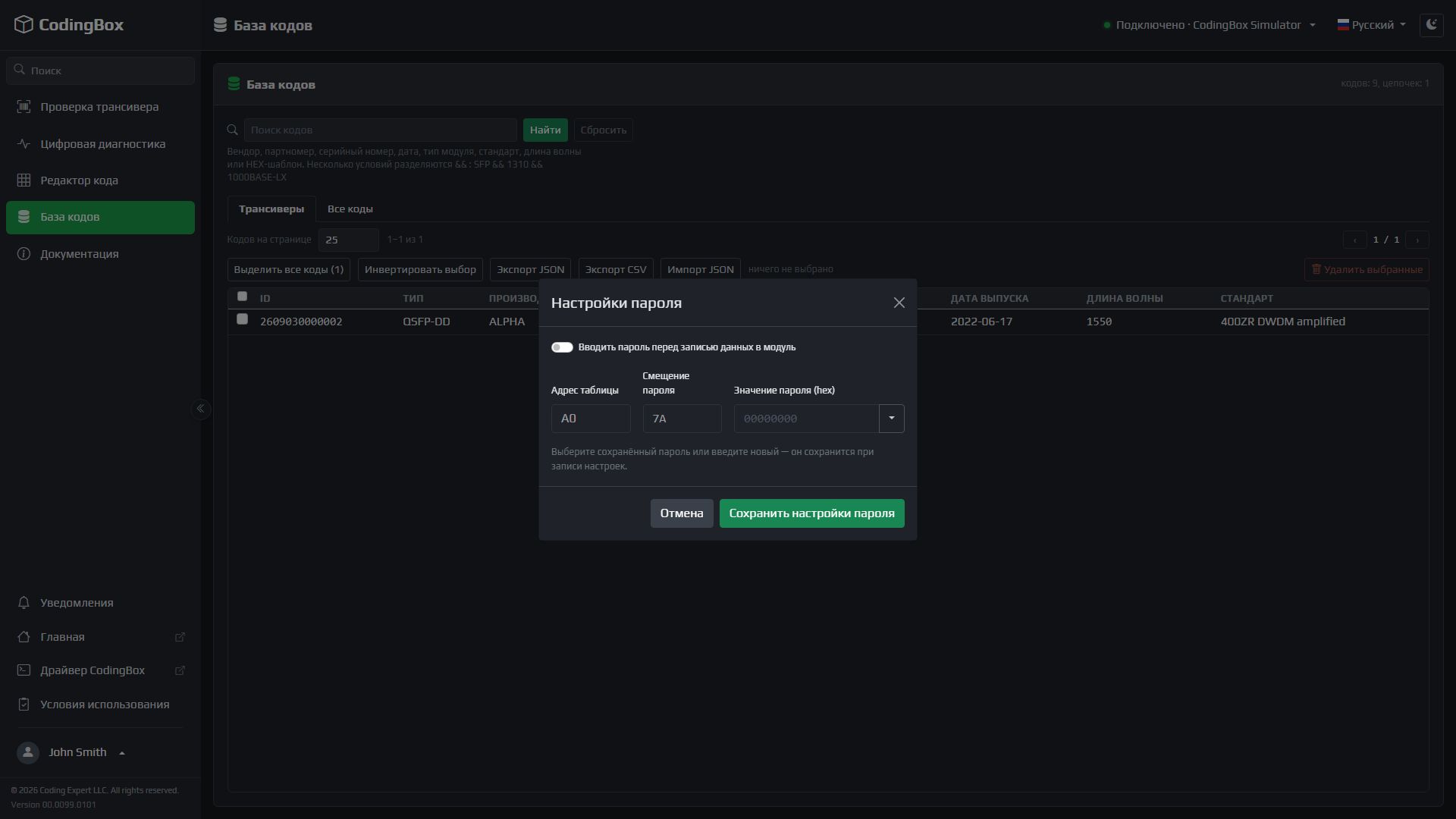Click the ДЛИНА ВОЛНЫ column header

(x=1125, y=298)
